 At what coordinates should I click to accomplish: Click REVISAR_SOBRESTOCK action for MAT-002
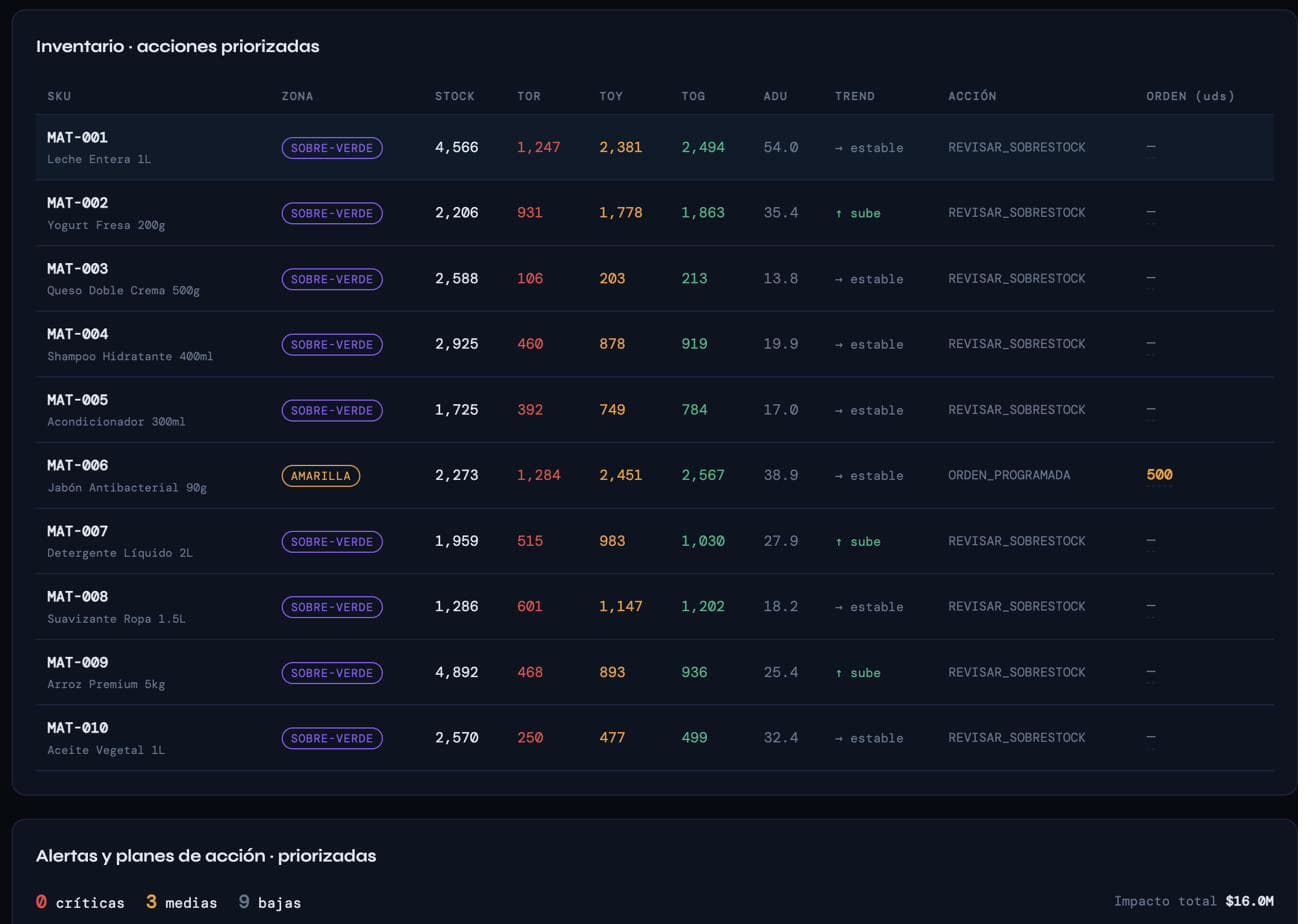1017,212
